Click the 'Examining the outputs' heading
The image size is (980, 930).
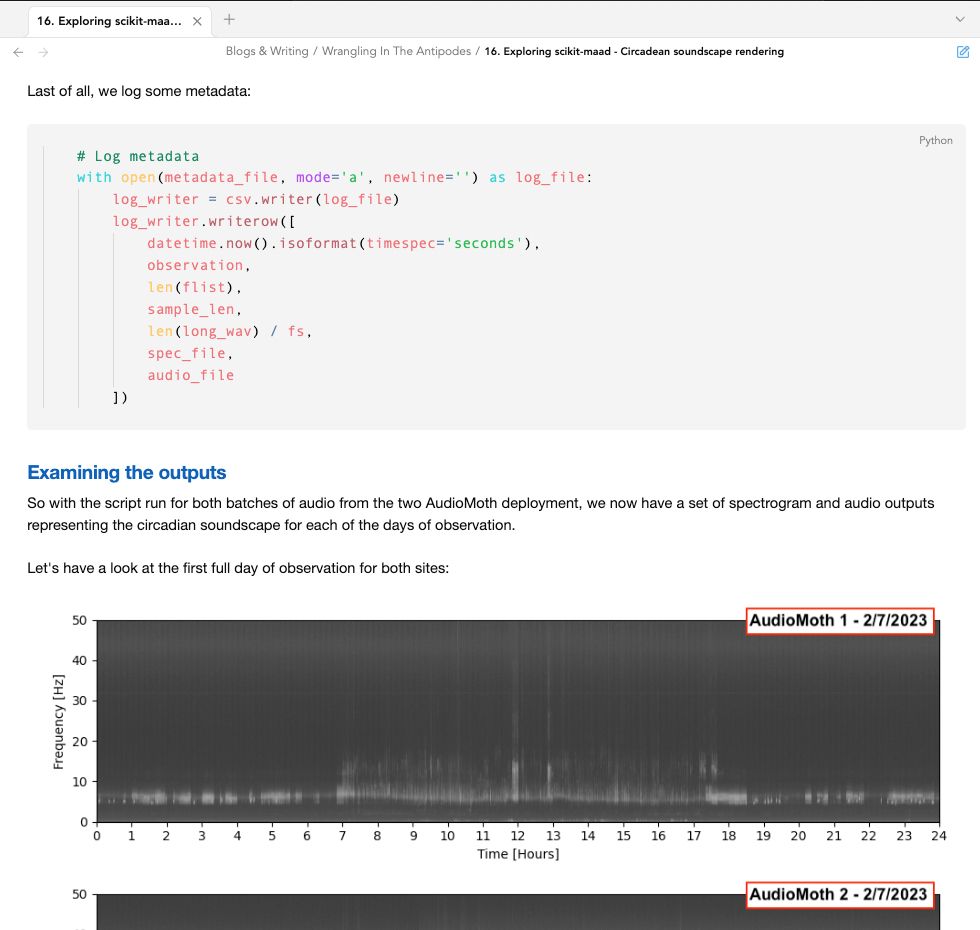tap(127, 472)
